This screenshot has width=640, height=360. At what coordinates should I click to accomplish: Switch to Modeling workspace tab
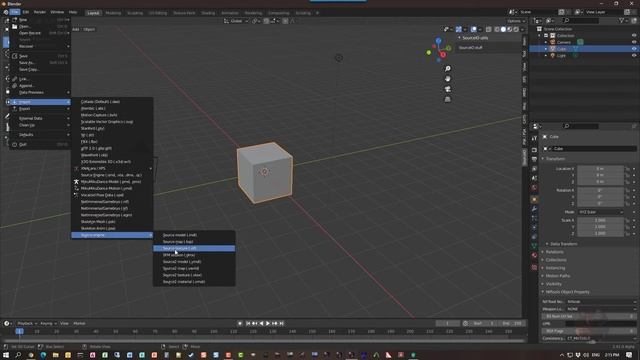pos(113,13)
